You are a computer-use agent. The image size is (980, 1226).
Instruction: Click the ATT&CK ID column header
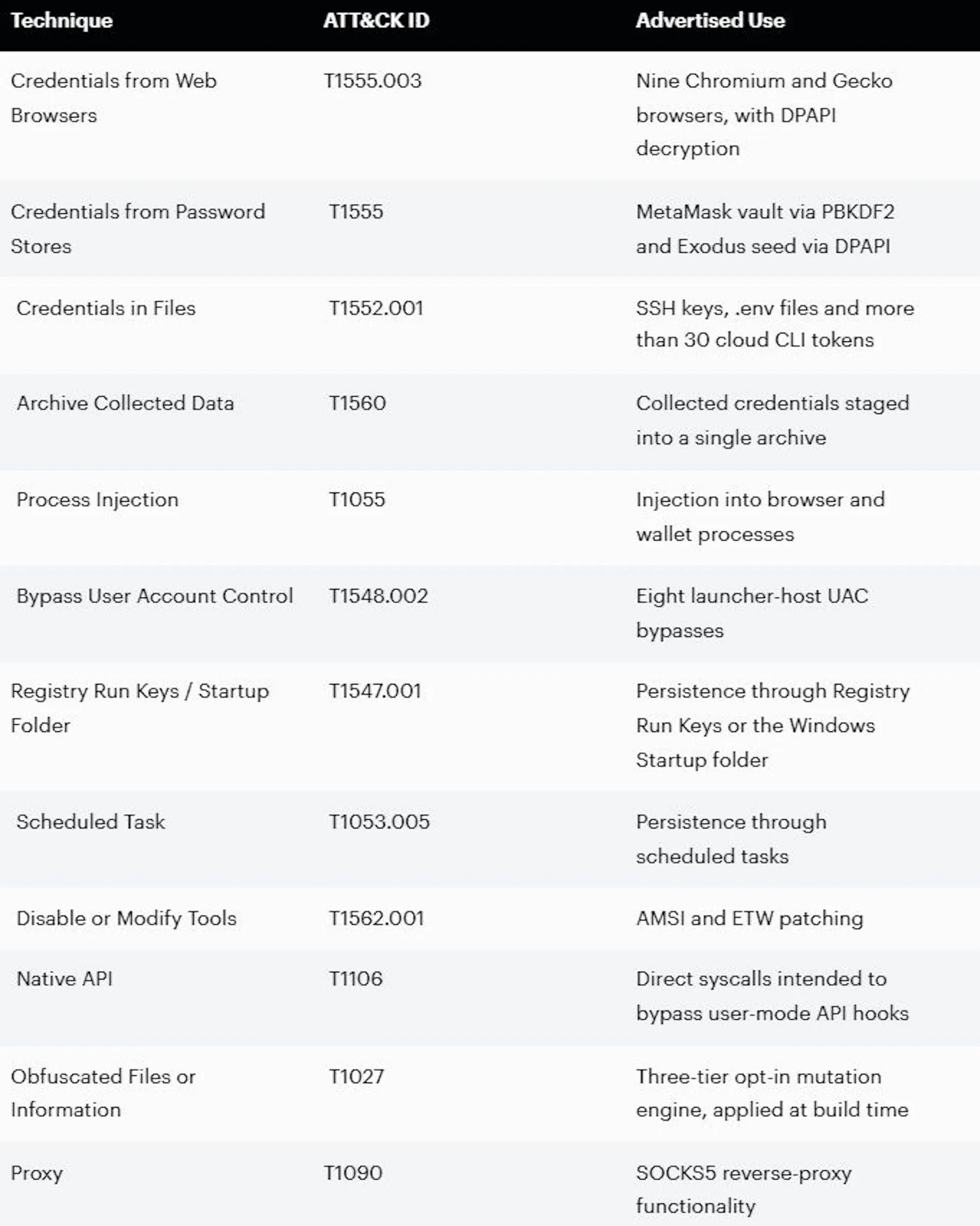pyautogui.click(x=376, y=21)
